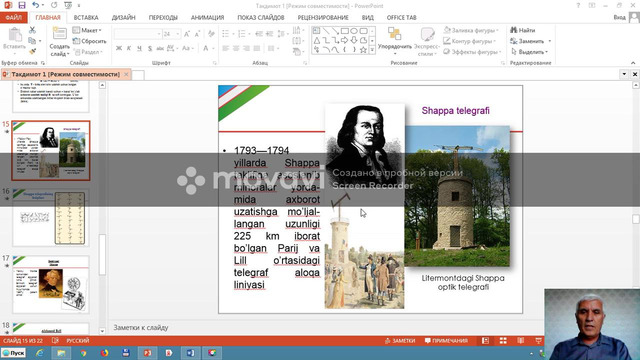Open Пуск start menu
Image resolution: width=640 pixels, height=360 pixels.
13,353
